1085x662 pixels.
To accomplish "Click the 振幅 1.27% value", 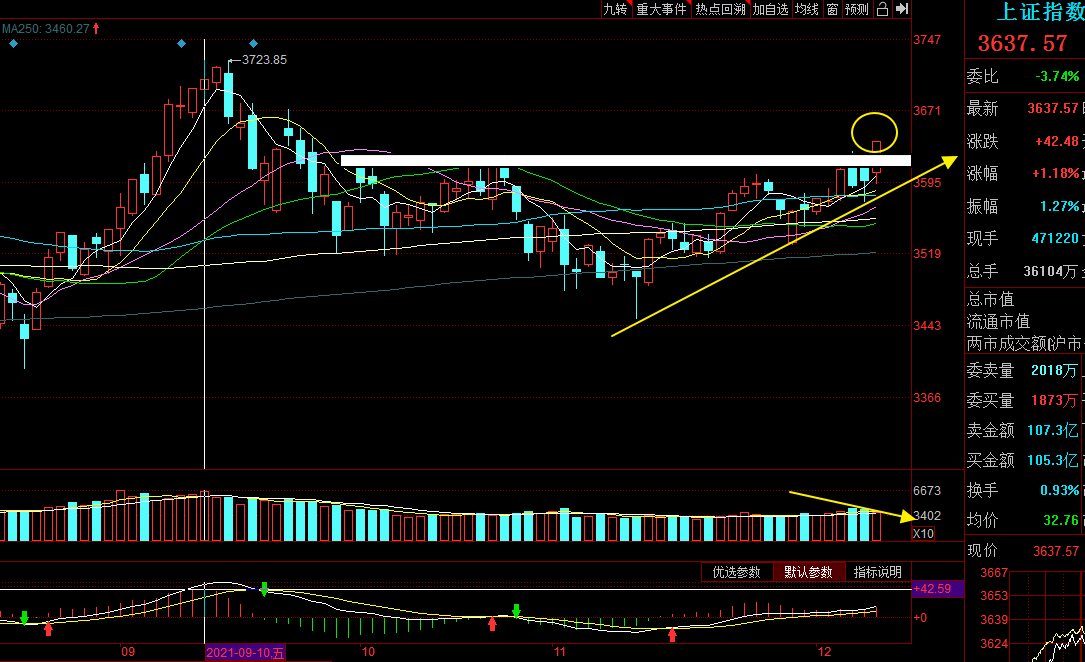I will (x=1059, y=206).
